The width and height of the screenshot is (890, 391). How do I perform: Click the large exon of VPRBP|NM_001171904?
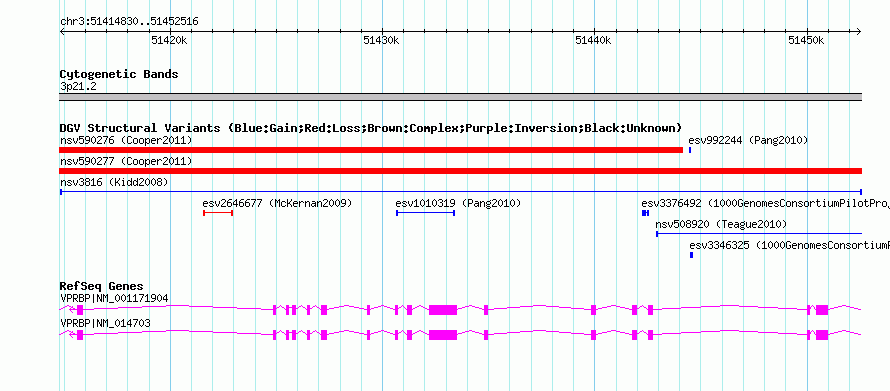tap(443, 310)
